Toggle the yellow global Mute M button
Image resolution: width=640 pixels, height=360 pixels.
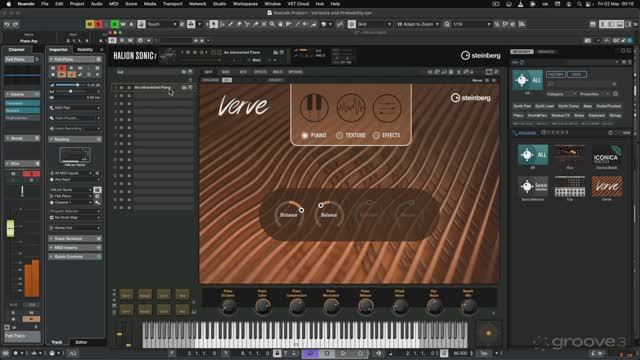89,24
